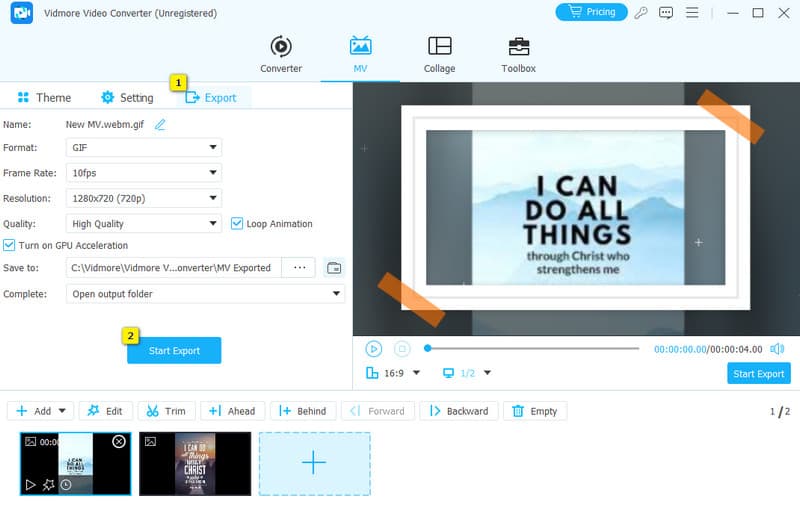Open the feedback chat icon
Screen dimensions: 800x517
[x=667, y=13]
